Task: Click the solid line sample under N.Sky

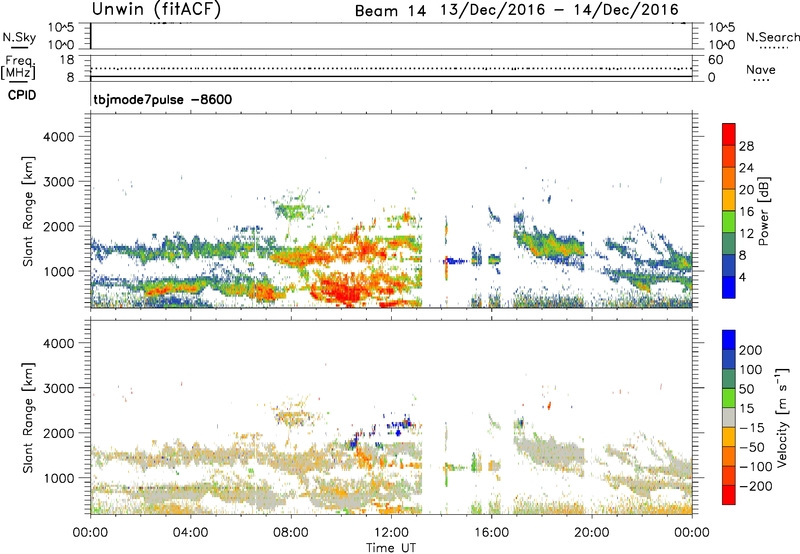Action: [x=19, y=48]
